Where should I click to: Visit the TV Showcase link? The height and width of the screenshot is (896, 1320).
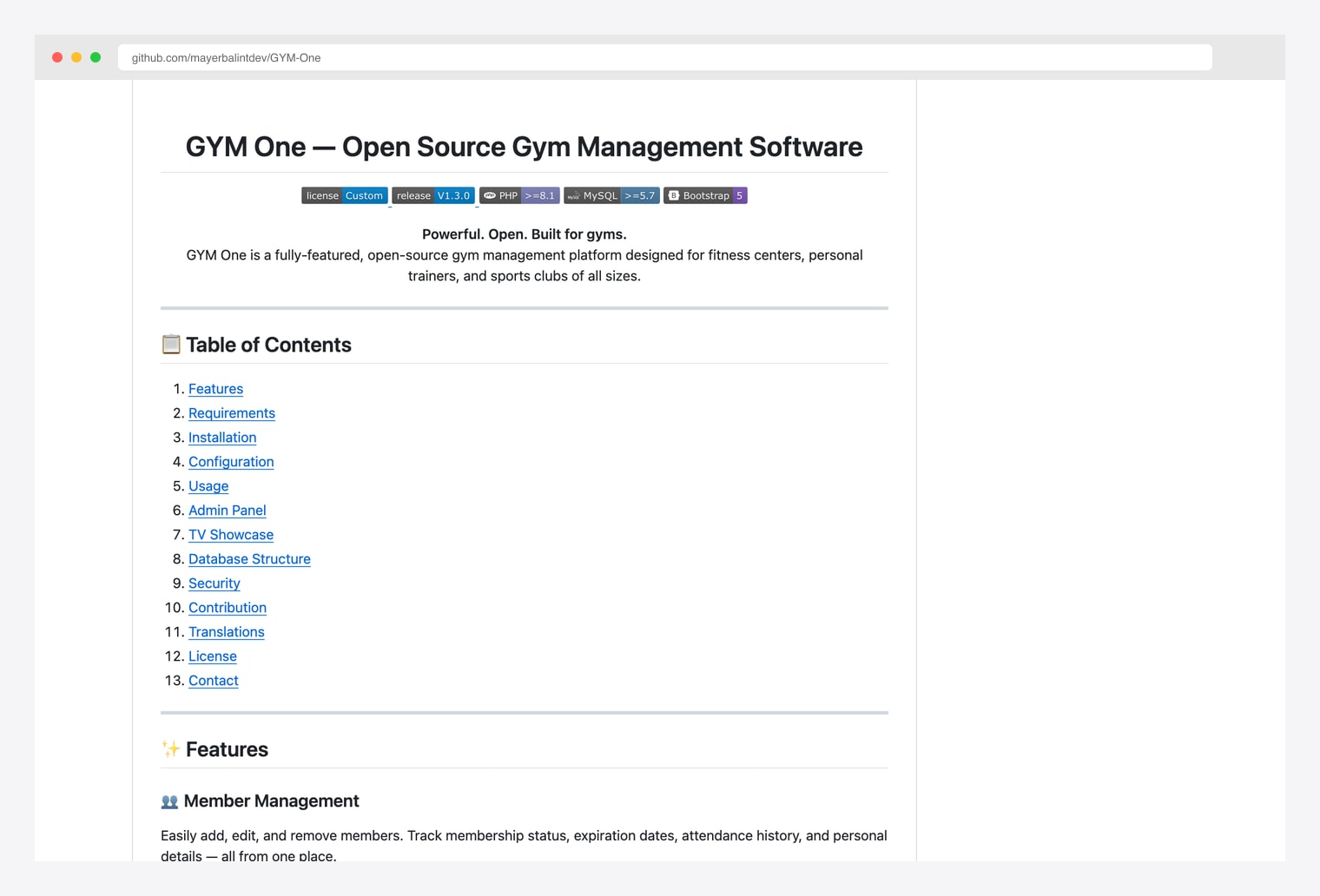tap(231, 535)
